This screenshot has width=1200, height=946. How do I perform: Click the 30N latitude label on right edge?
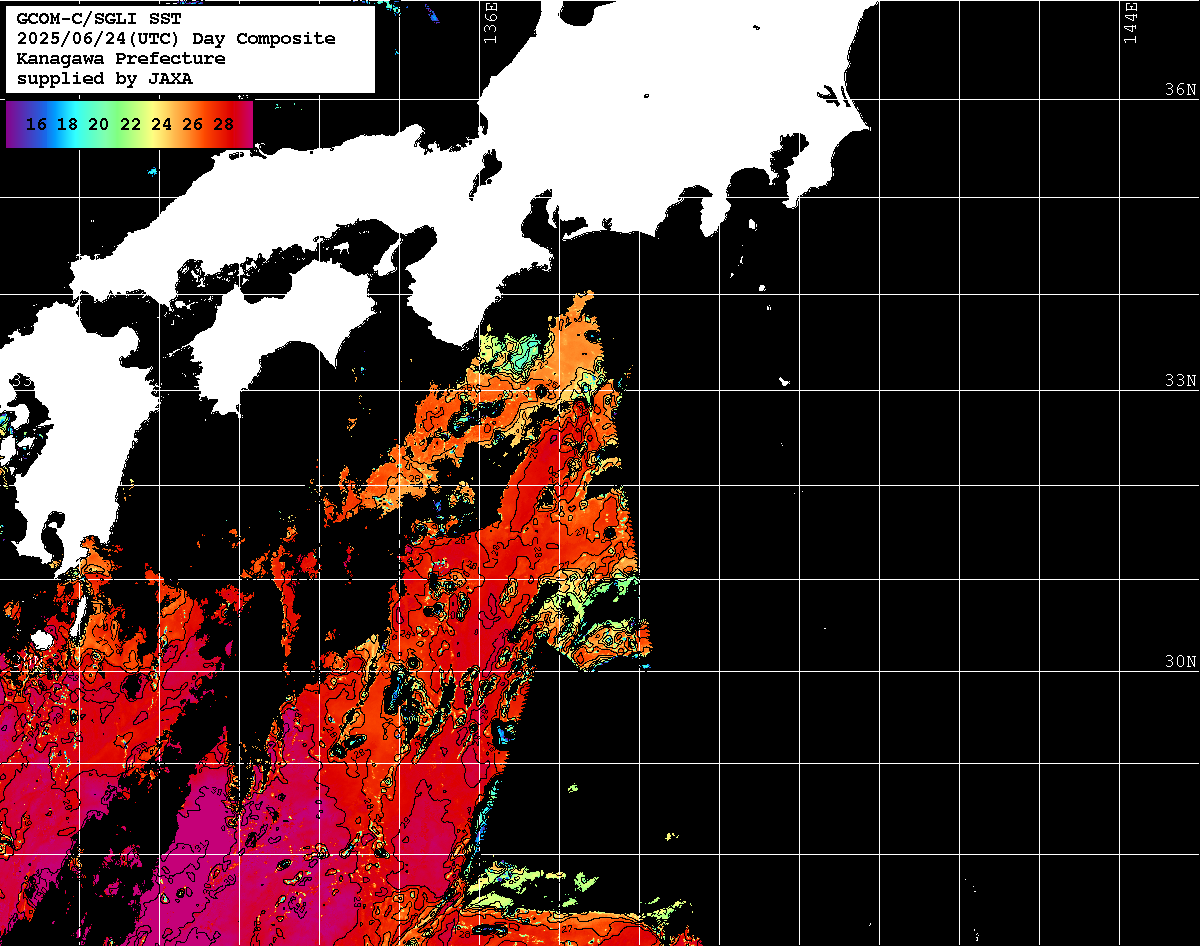click(x=1180, y=661)
